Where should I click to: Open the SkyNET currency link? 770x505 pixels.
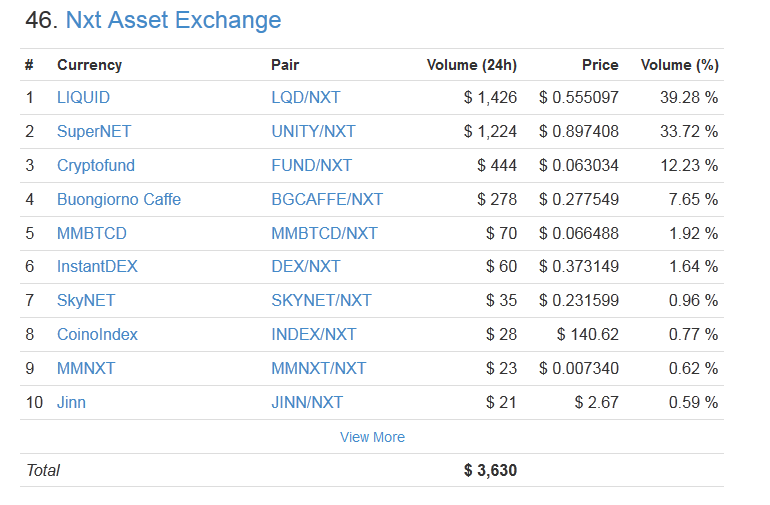pyautogui.click(x=86, y=300)
